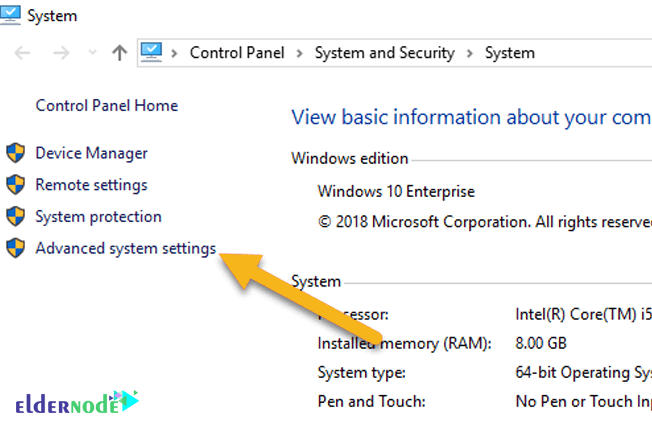Image resolution: width=652 pixels, height=422 pixels.
Task: Click the View basic information heading
Action: click(x=471, y=117)
